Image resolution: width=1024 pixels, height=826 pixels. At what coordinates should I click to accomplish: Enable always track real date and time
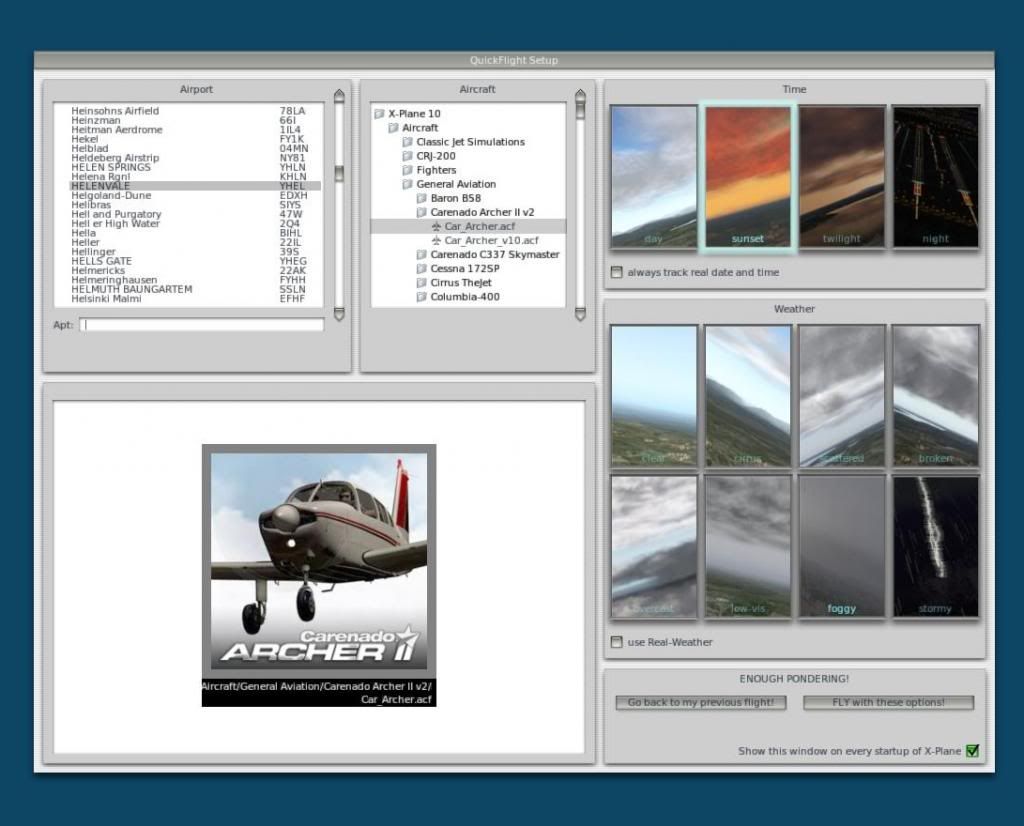(616, 272)
